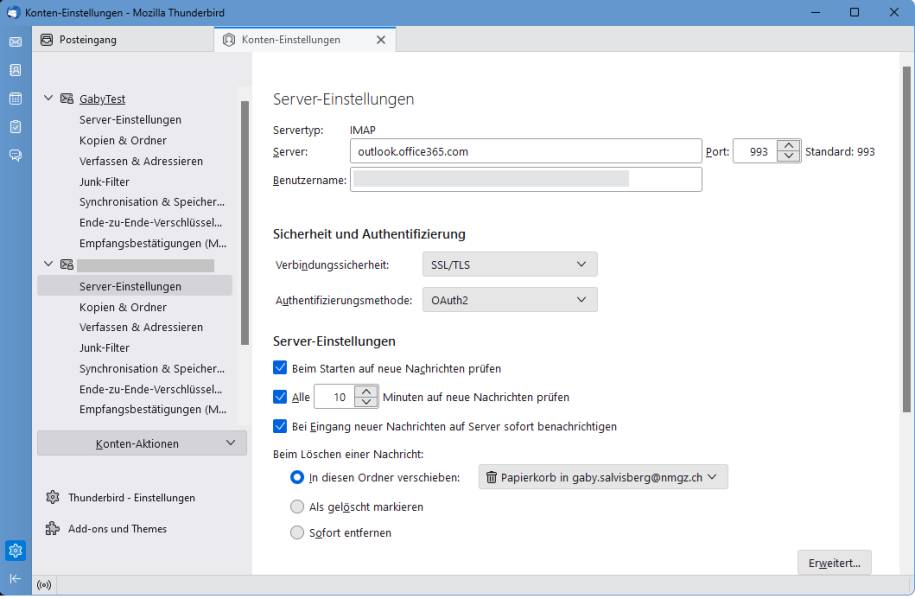Open the Address Book sidebar icon
The width and height of the screenshot is (915, 599).
pos(15,70)
